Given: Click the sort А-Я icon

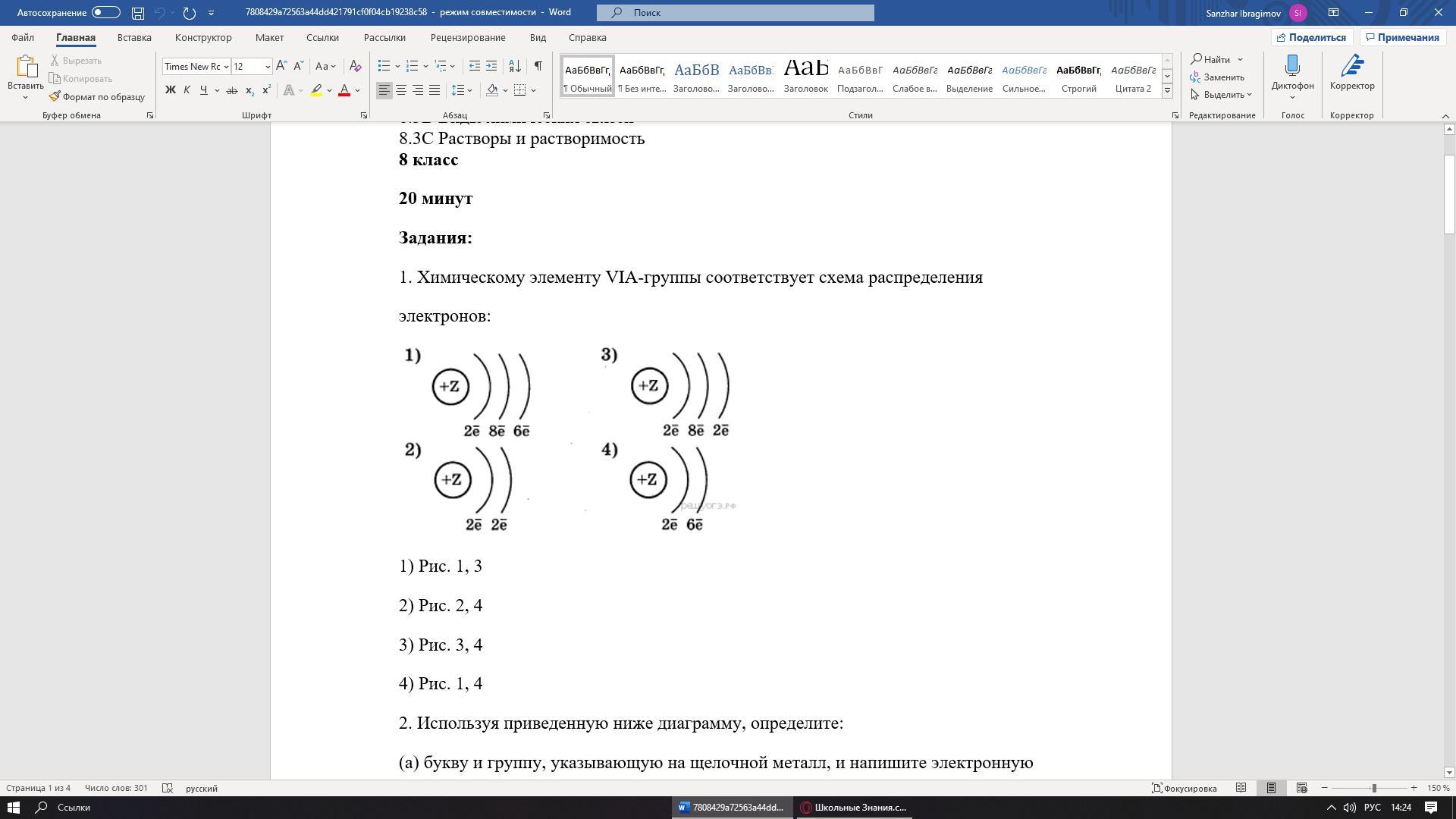Looking at the screenshot, I should point(515,67).
